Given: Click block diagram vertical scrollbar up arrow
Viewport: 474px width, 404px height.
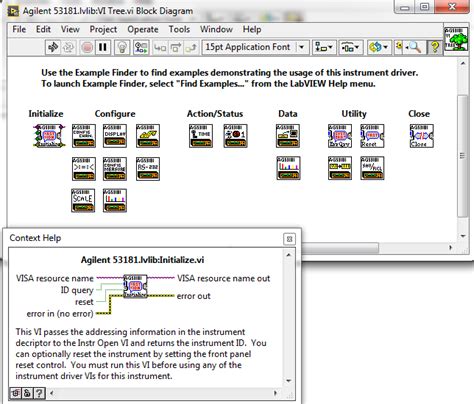Looking at the screenshot, I should [x=463, y=63].
